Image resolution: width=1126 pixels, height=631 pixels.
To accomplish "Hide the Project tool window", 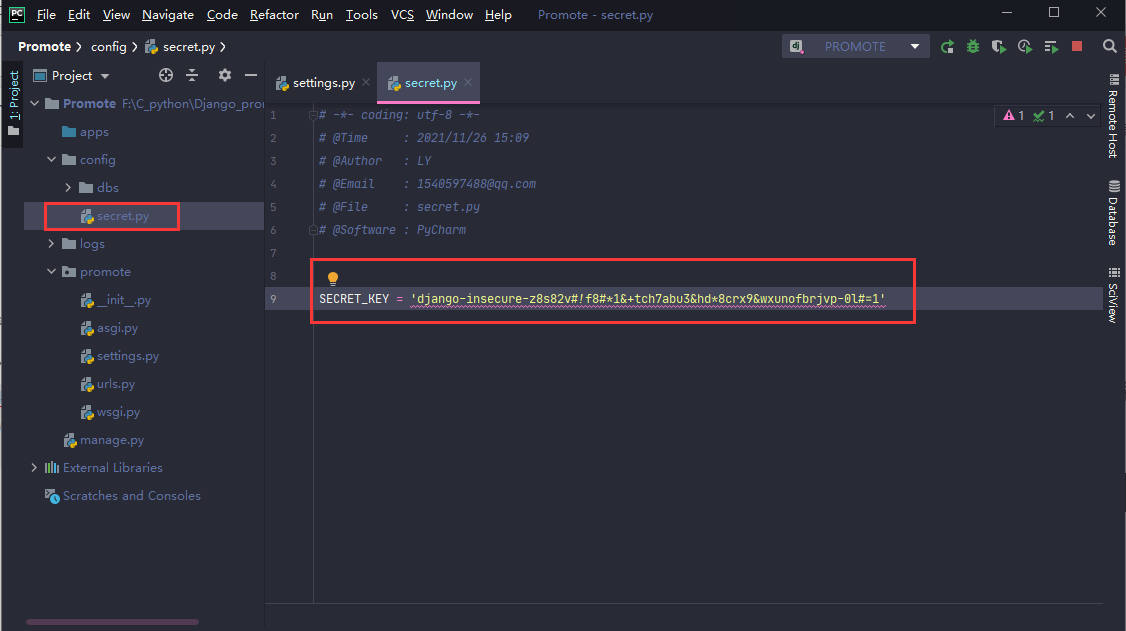I will 251,75.
